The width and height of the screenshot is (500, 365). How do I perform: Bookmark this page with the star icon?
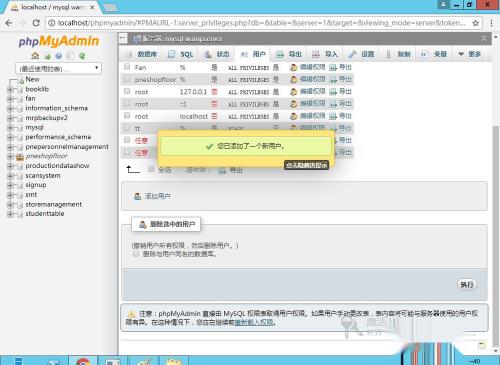click(475, 23)
